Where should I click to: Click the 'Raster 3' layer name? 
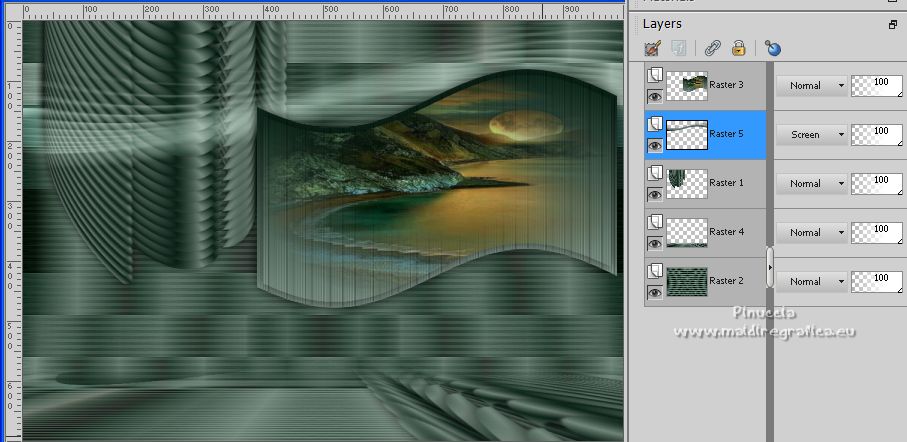727,85
